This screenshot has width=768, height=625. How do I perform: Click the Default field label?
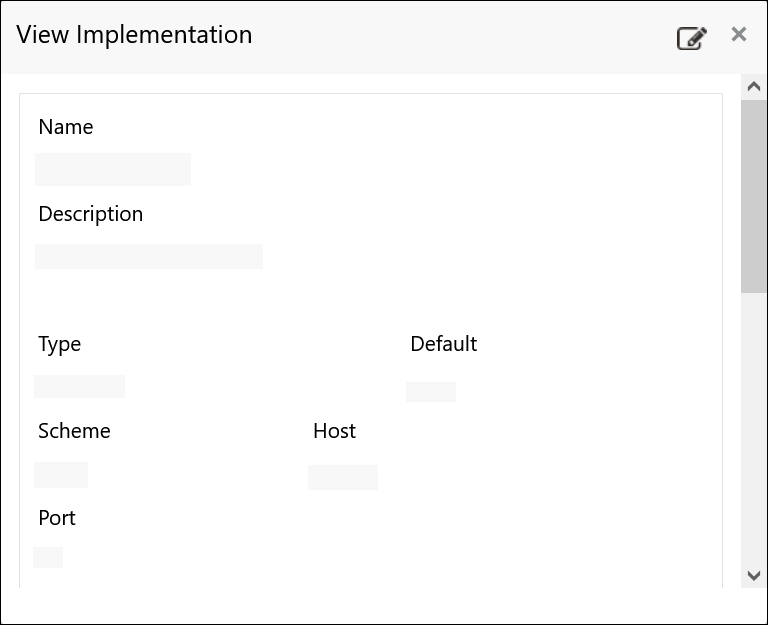[444, 344]
